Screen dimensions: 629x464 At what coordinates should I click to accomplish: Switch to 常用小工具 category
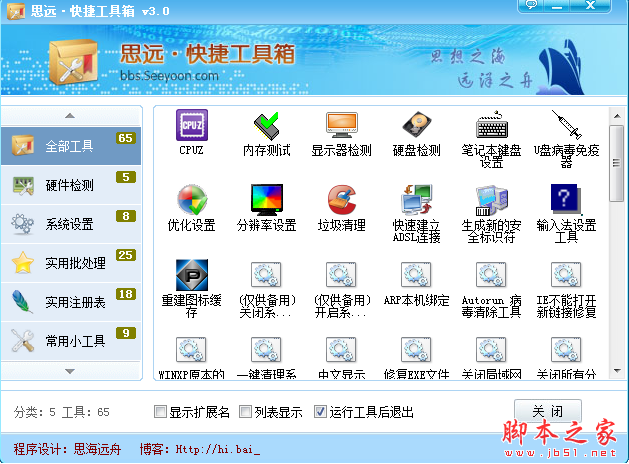click(x=71, y=341)
